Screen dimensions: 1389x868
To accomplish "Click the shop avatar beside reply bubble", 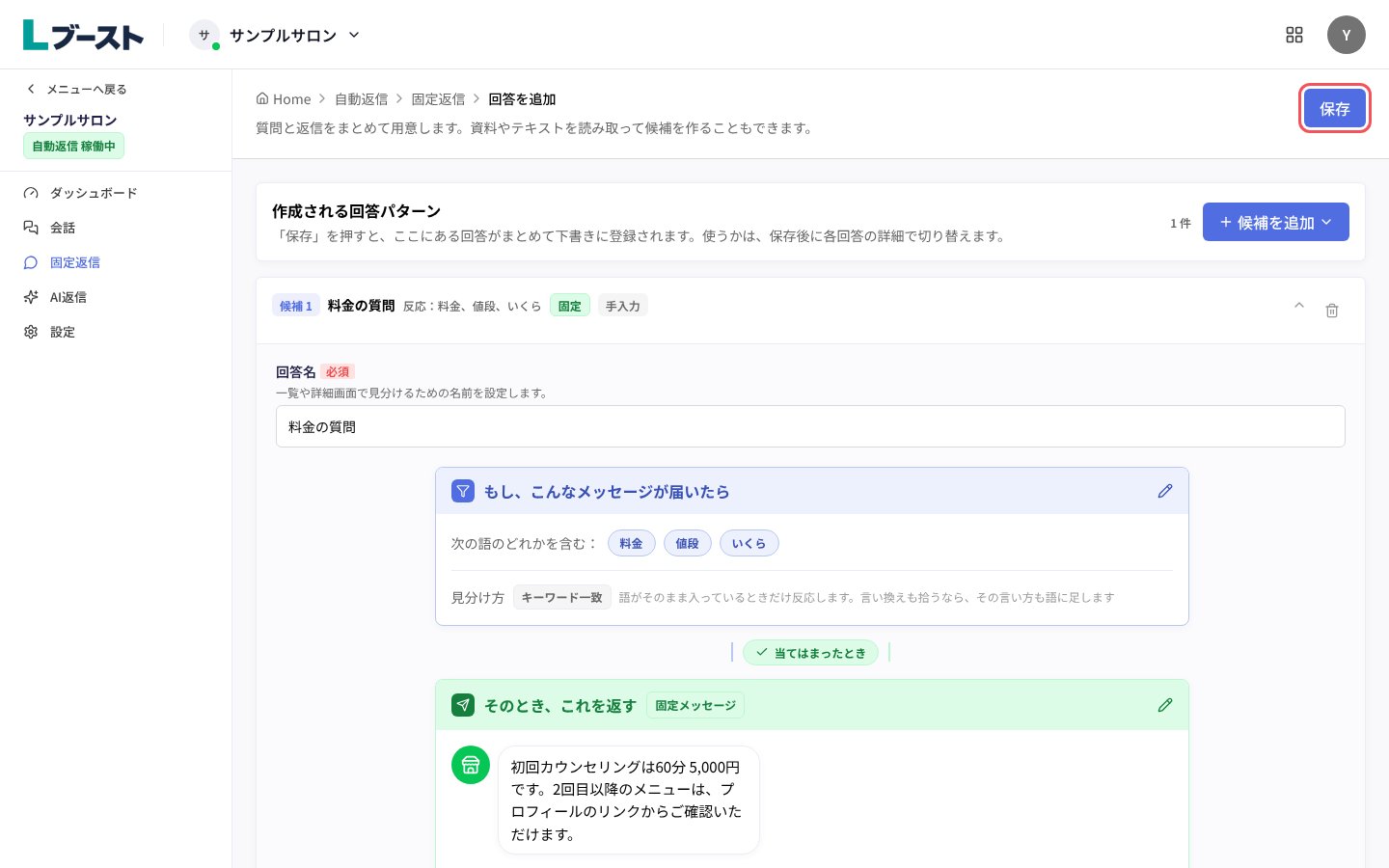I will 471,765.
